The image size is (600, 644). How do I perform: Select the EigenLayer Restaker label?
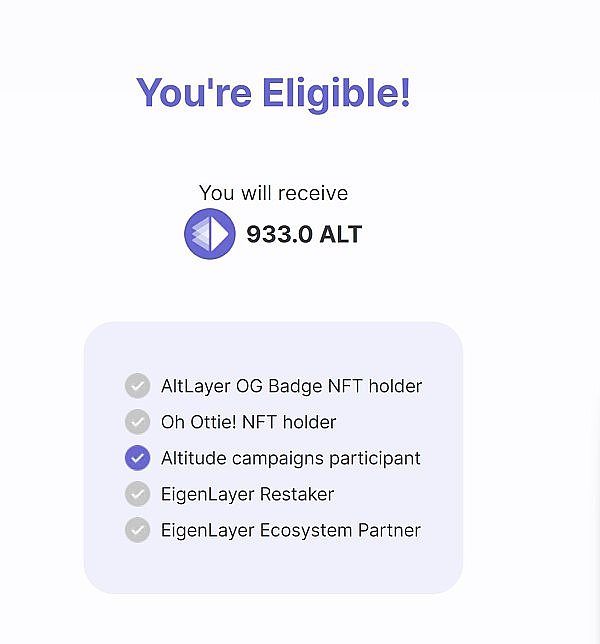click(247, 494)
